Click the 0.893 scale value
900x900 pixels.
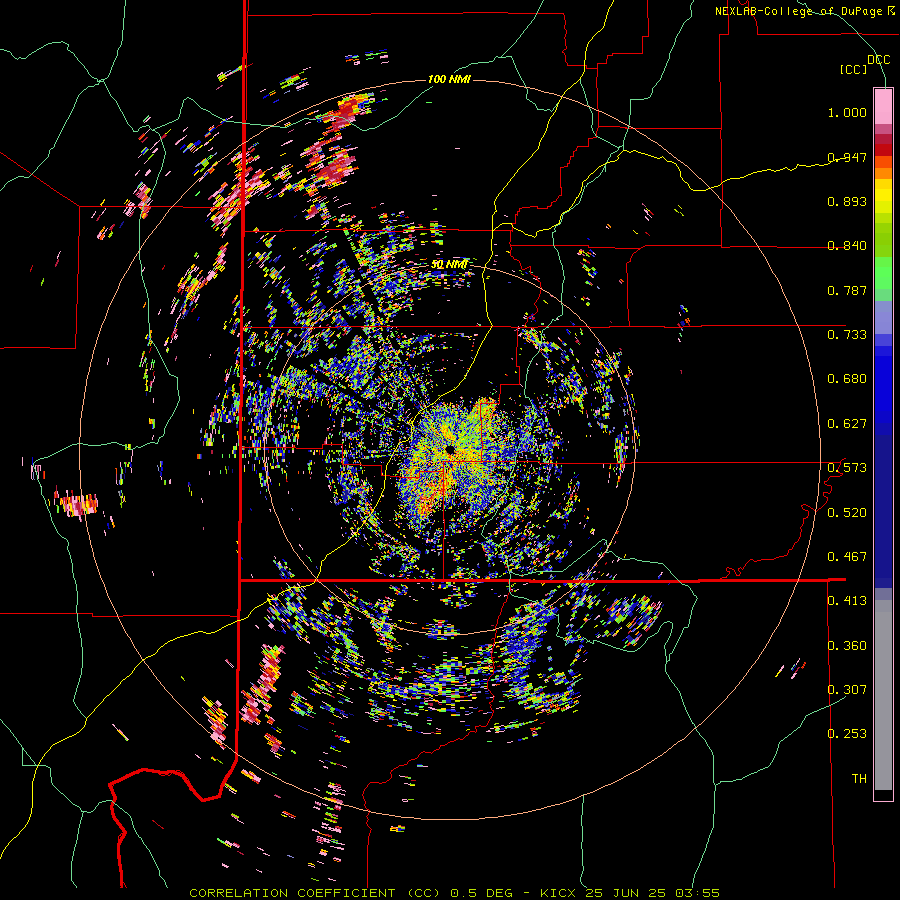point(847,201)
